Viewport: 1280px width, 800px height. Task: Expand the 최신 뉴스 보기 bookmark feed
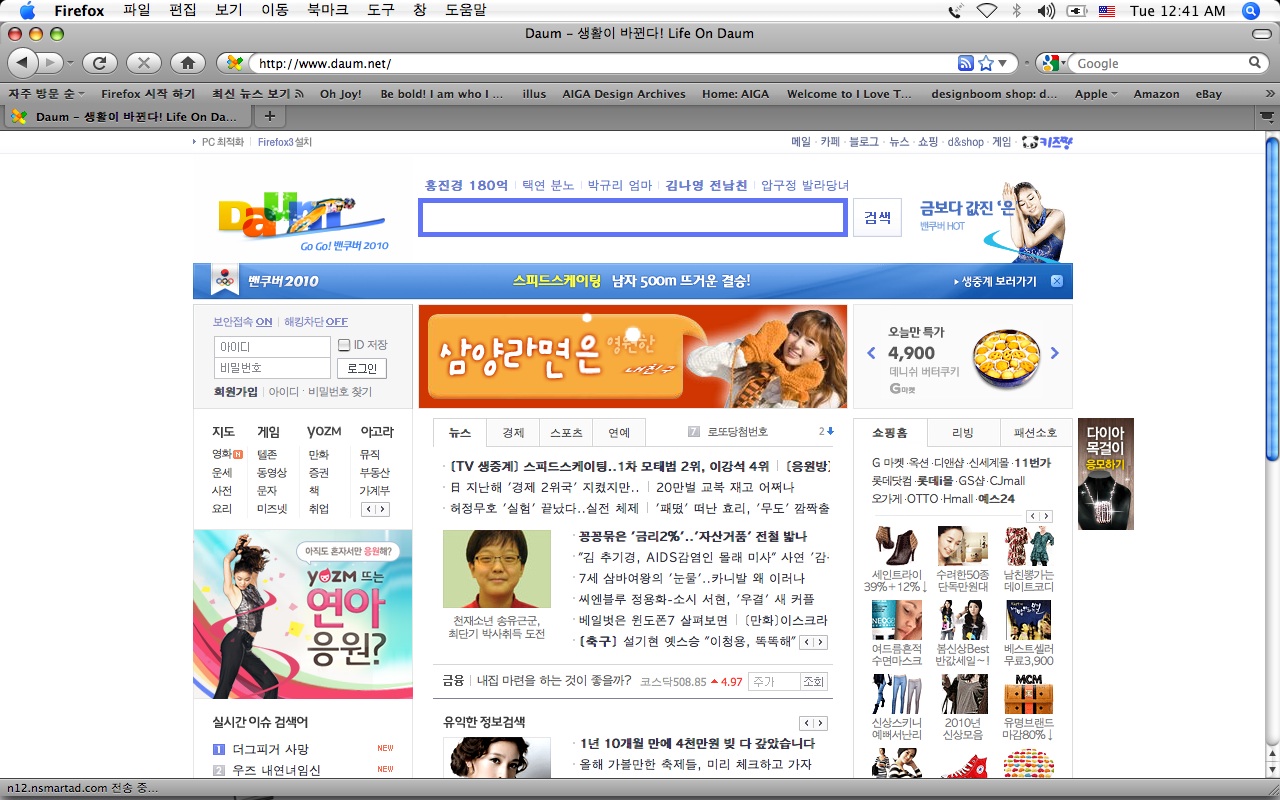point(257,94)
